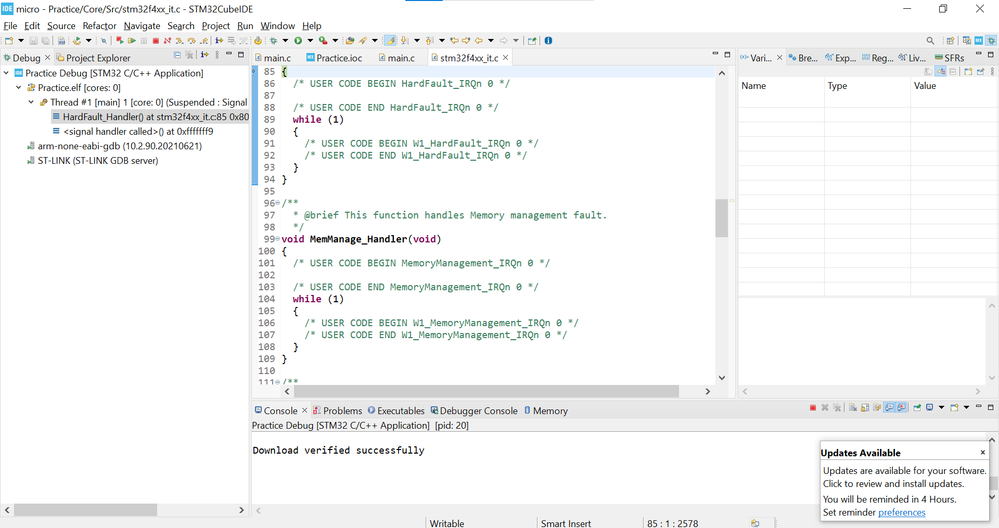The image size is (999, 528).
Task: Click the Step Return icon
Action: point(204,40)
